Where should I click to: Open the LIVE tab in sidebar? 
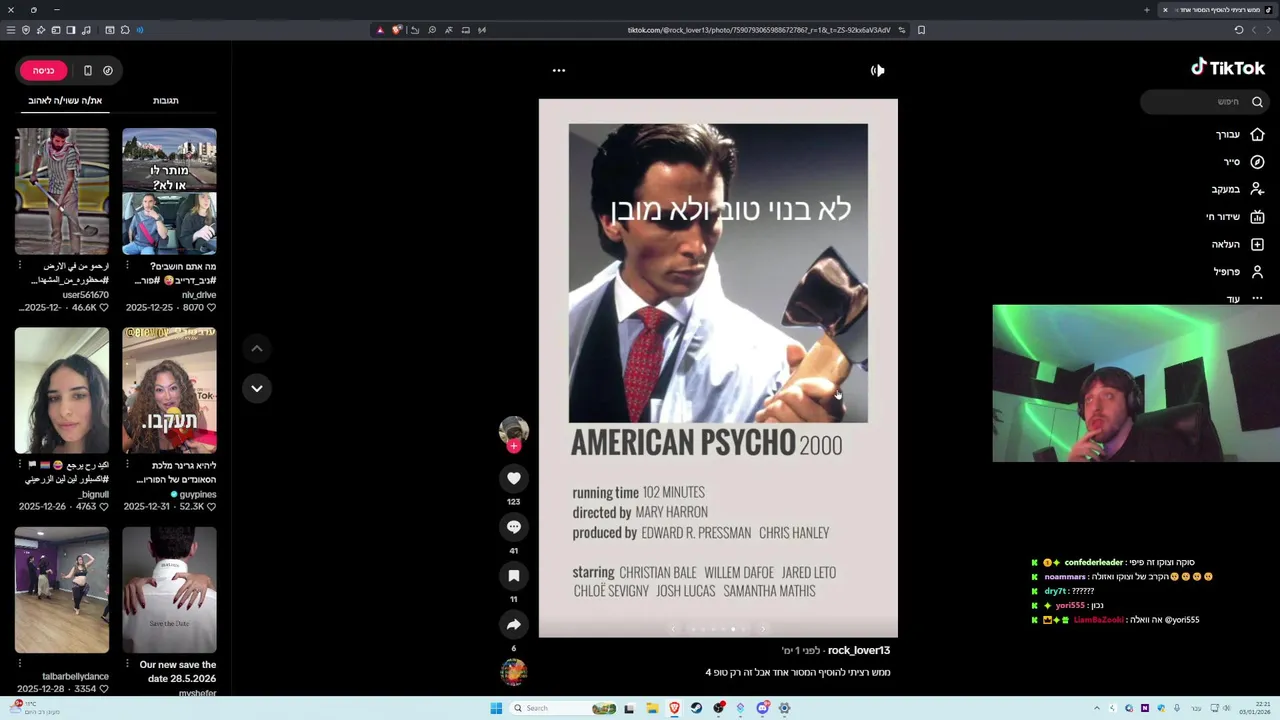pos(1235,216)
